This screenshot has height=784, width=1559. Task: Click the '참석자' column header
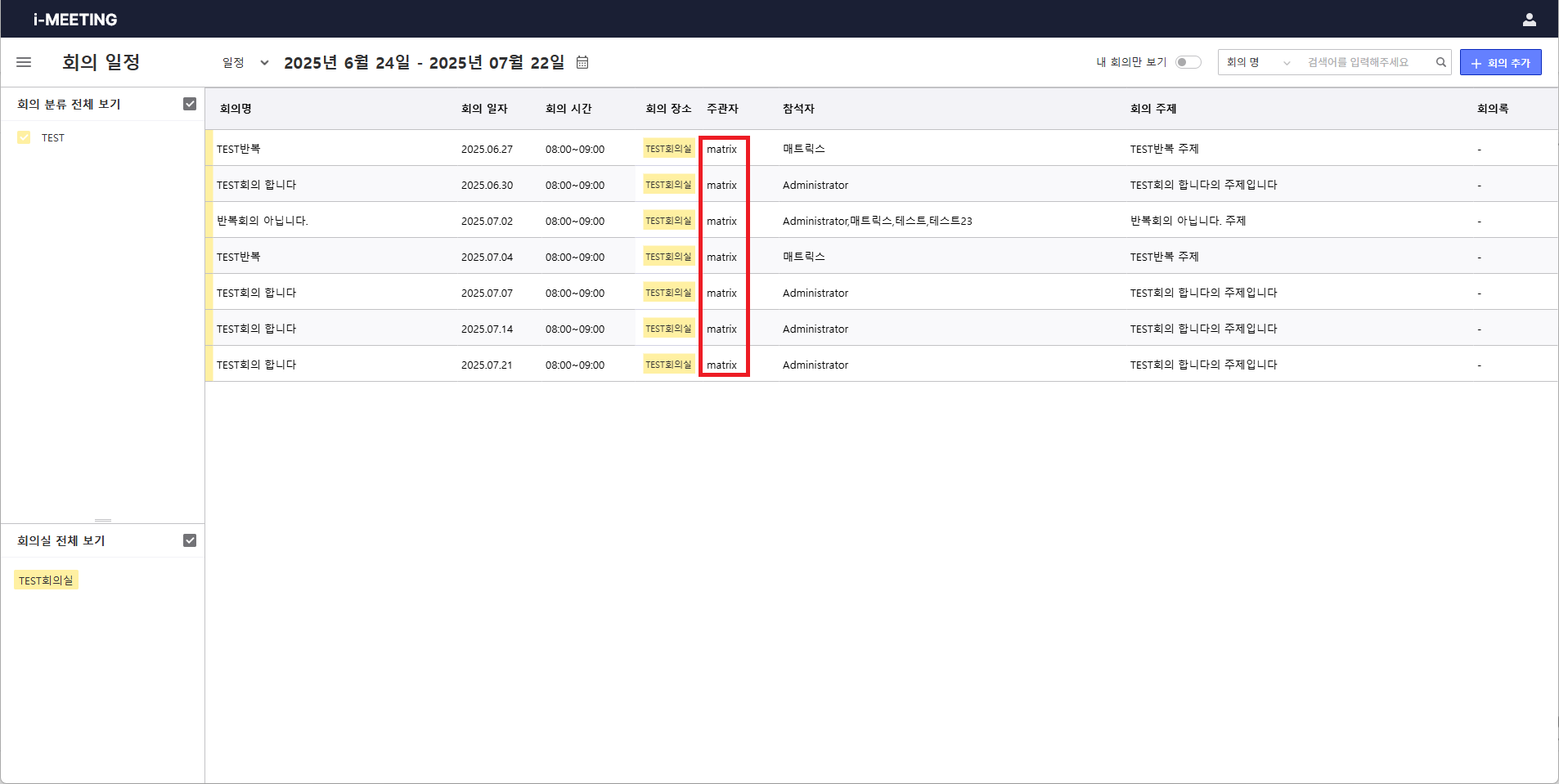[798, 109]
